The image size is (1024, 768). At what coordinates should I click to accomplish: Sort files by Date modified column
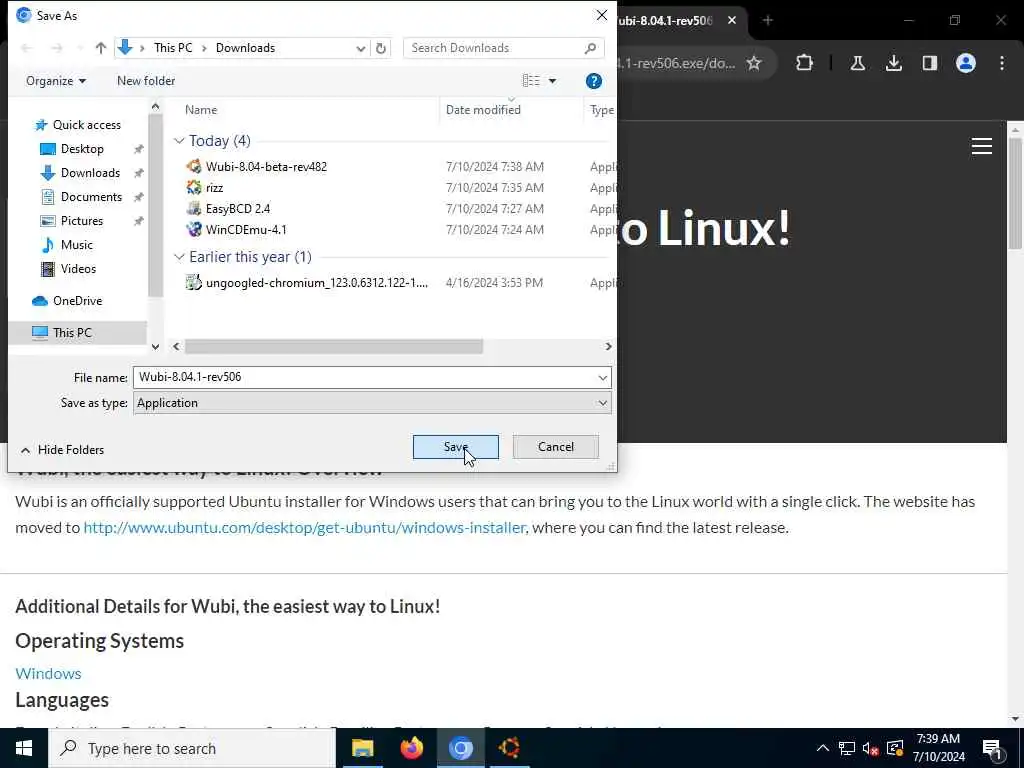[483, 110]
